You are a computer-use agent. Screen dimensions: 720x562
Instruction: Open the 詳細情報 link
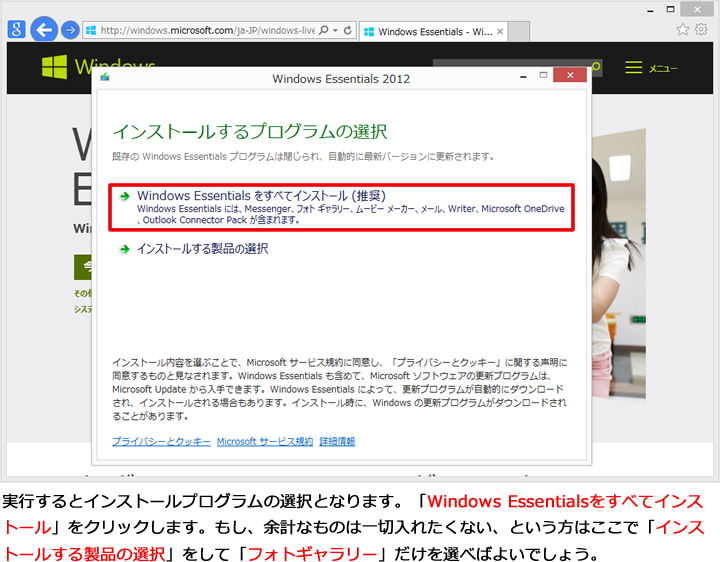pyautogui.click(x=338, y=442)
